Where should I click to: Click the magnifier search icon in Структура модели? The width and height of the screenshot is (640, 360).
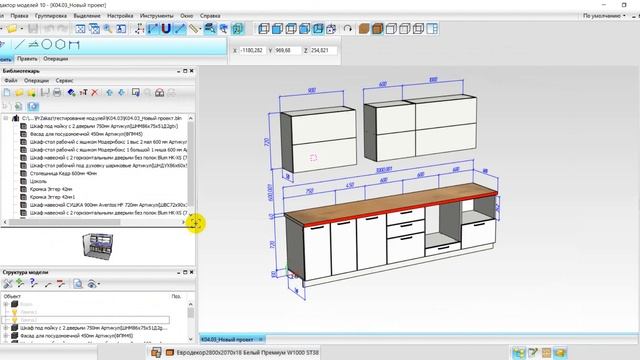(78, 284)
